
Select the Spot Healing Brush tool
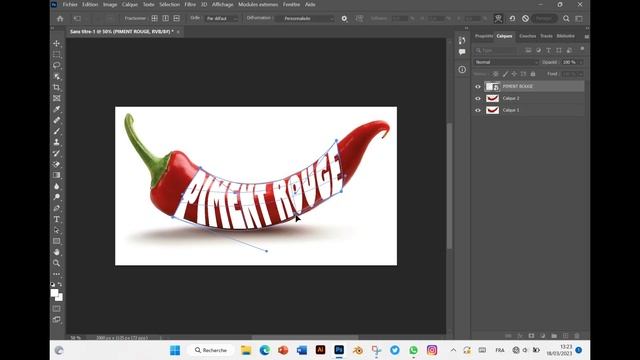pos(57,120)
